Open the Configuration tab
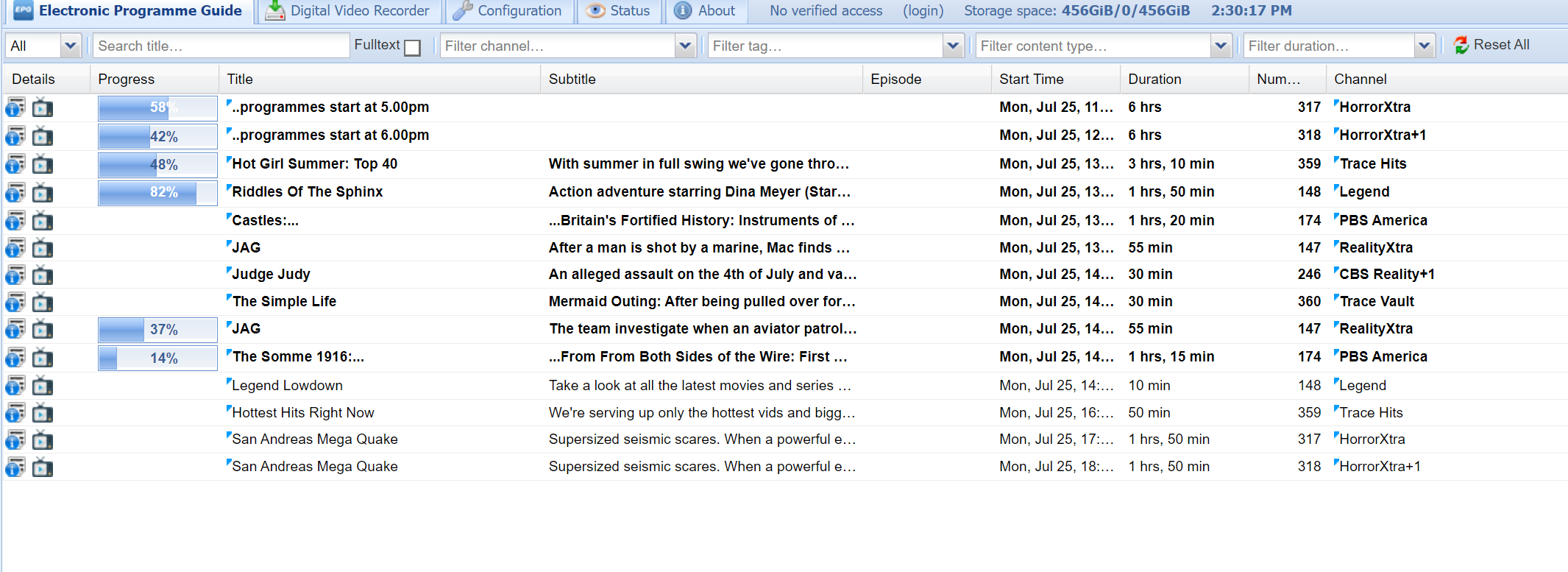Viewport: 1568px width, 572px height. [508, 11]
